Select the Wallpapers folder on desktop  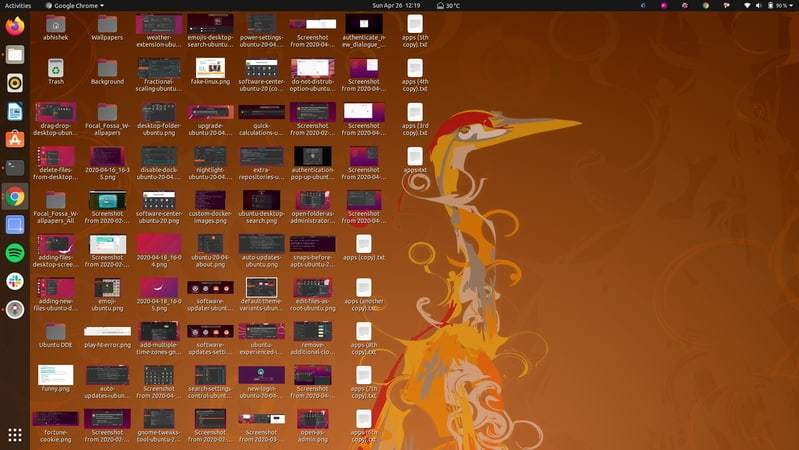click(107, 24)
